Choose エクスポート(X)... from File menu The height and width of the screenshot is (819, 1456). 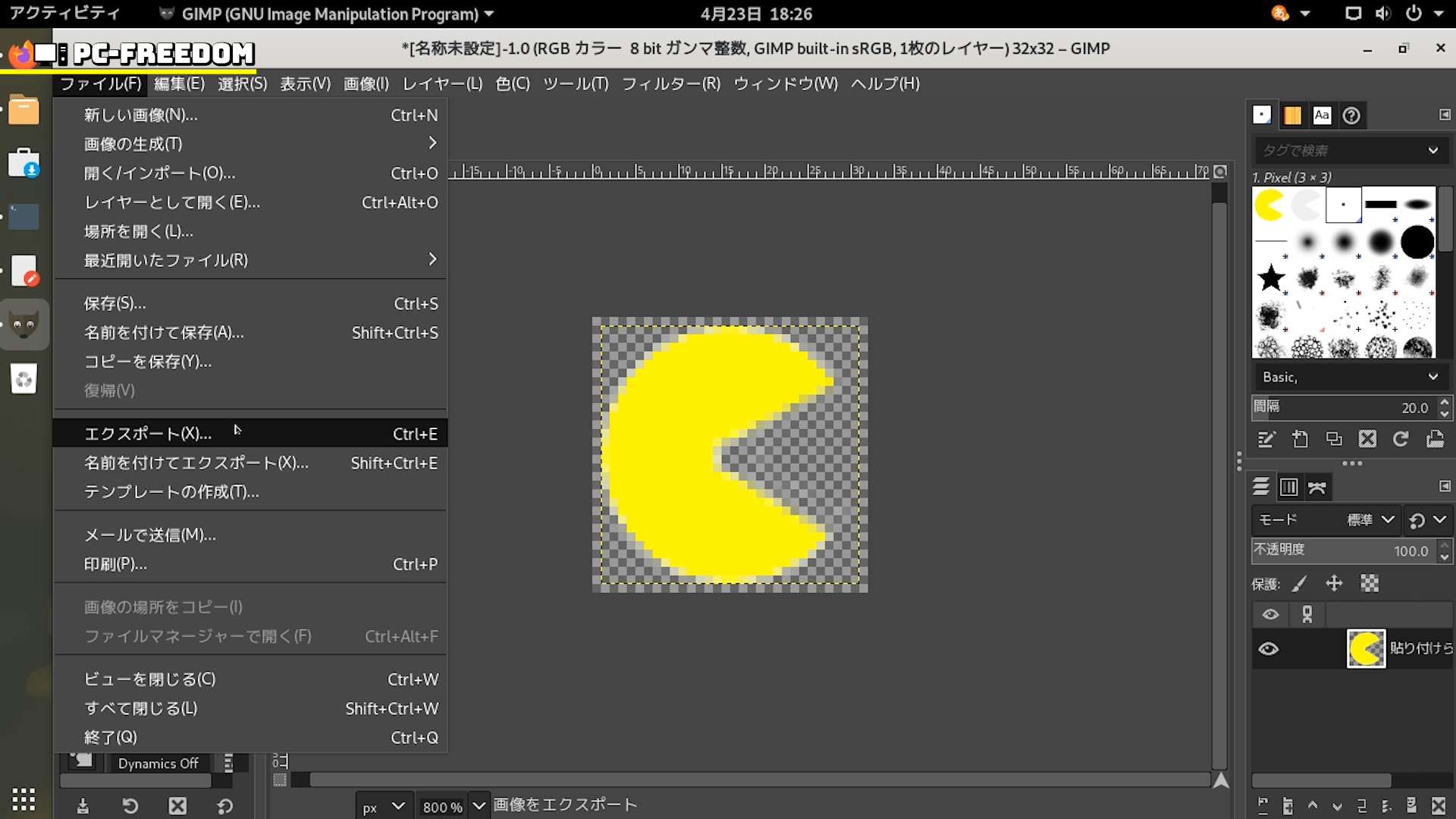click(x=148, y=434)
